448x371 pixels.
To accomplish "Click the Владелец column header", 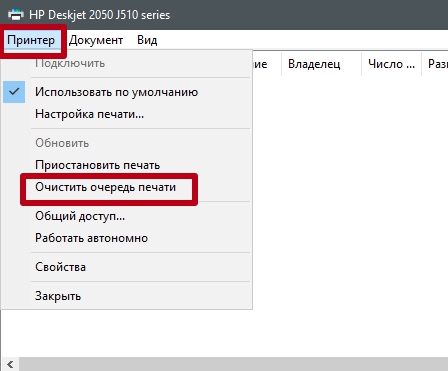I will pos(321,64).
